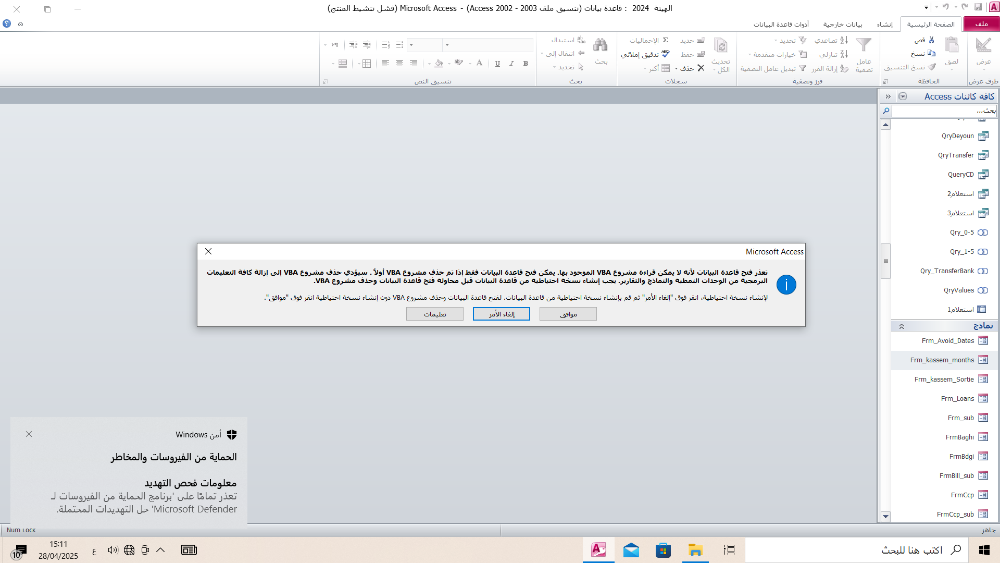Click the Find binoculars icon
Image resolution: width=1000 pixels, height=563 pixels.
click(600, 45)
